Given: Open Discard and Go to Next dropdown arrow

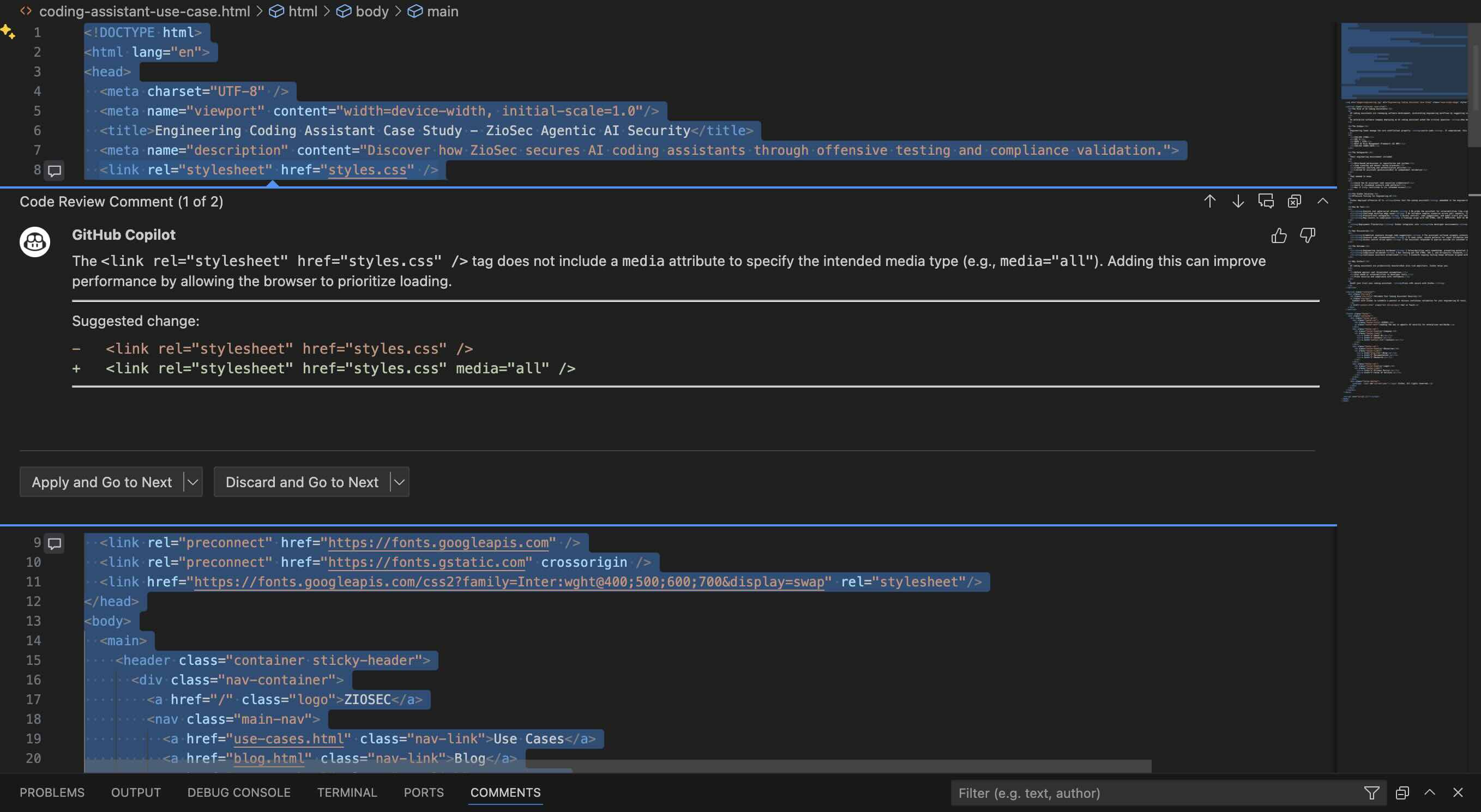Looking at the screenshot, I should point(400,482).
